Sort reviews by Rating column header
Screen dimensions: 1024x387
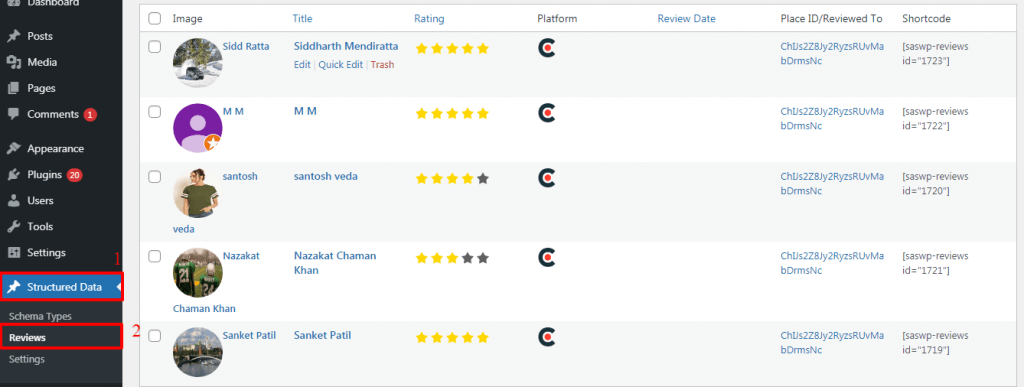click(429, 19)
